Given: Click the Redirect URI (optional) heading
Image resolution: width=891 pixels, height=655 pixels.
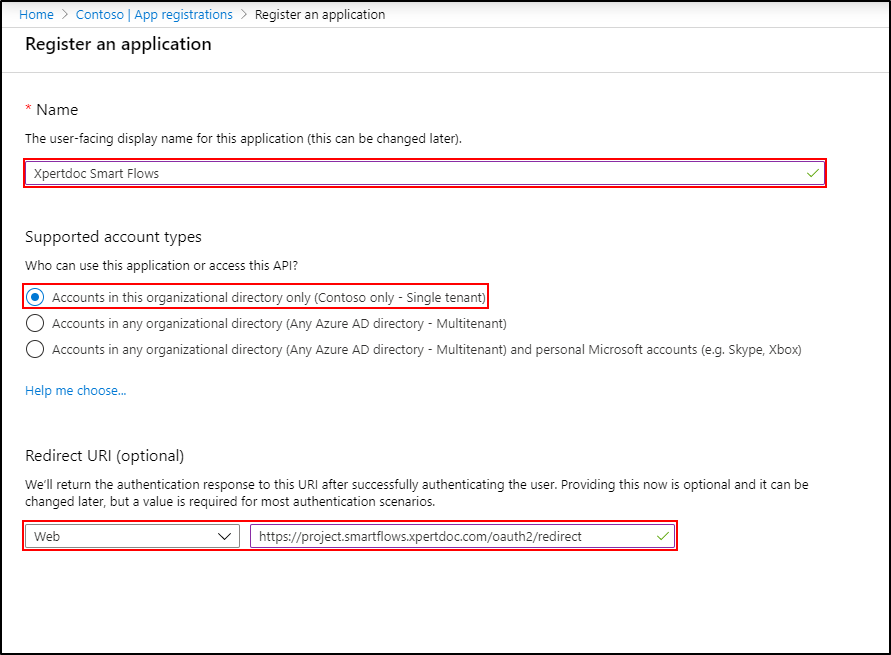Looking at the screenshot, I should point(105,456).
